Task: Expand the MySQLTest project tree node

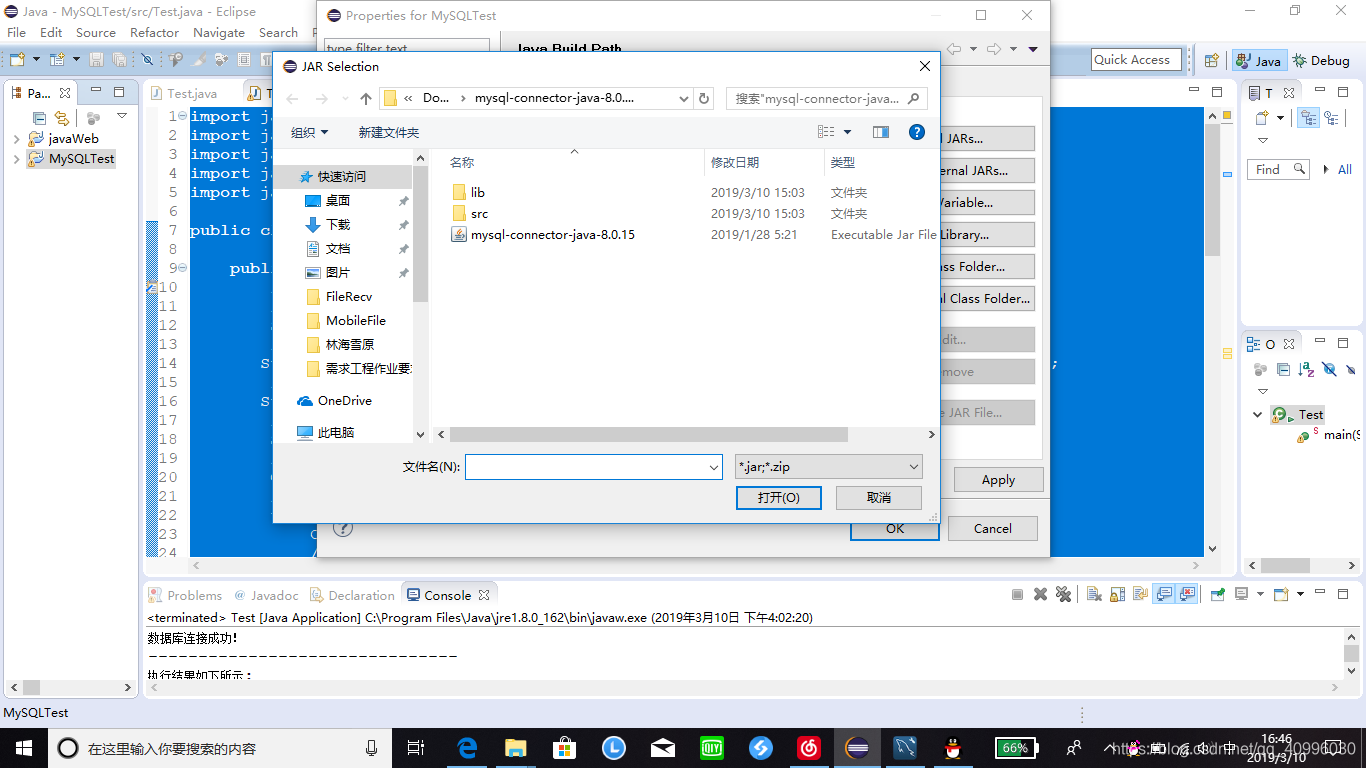Action: 17,159
